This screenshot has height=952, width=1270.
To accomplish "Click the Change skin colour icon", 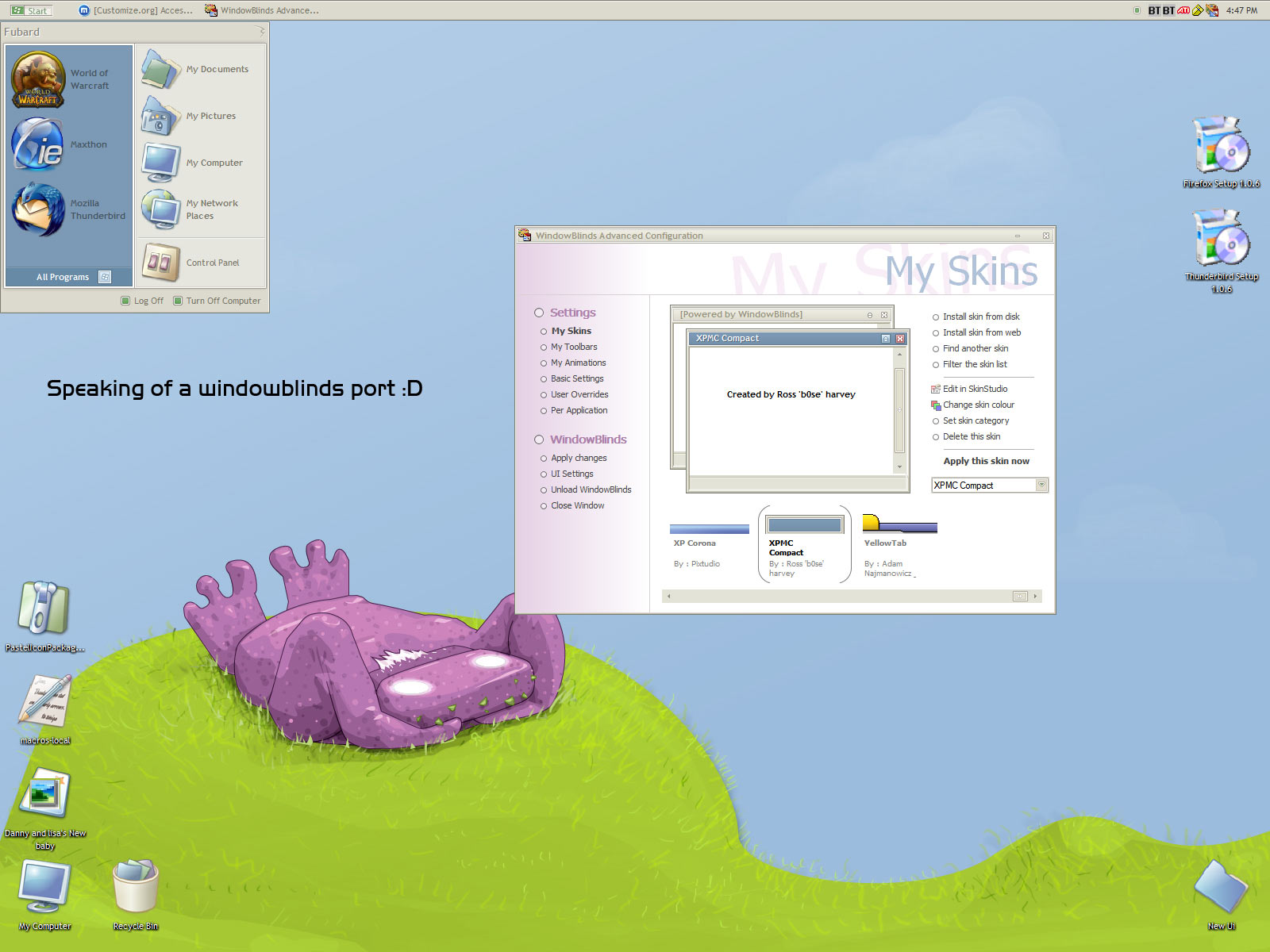I will tap(936, 405).
